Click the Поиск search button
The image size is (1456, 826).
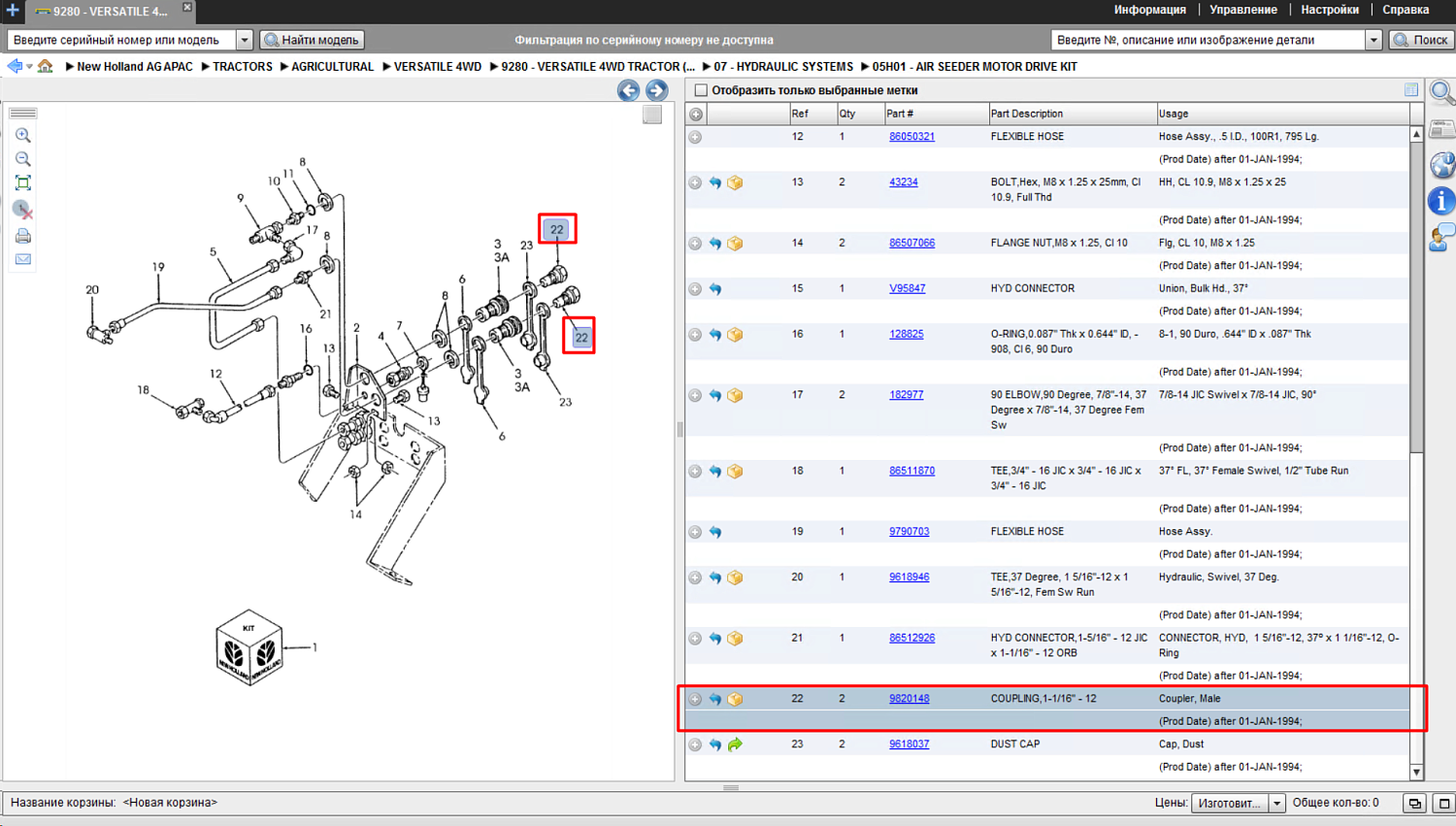point(1421,40)
